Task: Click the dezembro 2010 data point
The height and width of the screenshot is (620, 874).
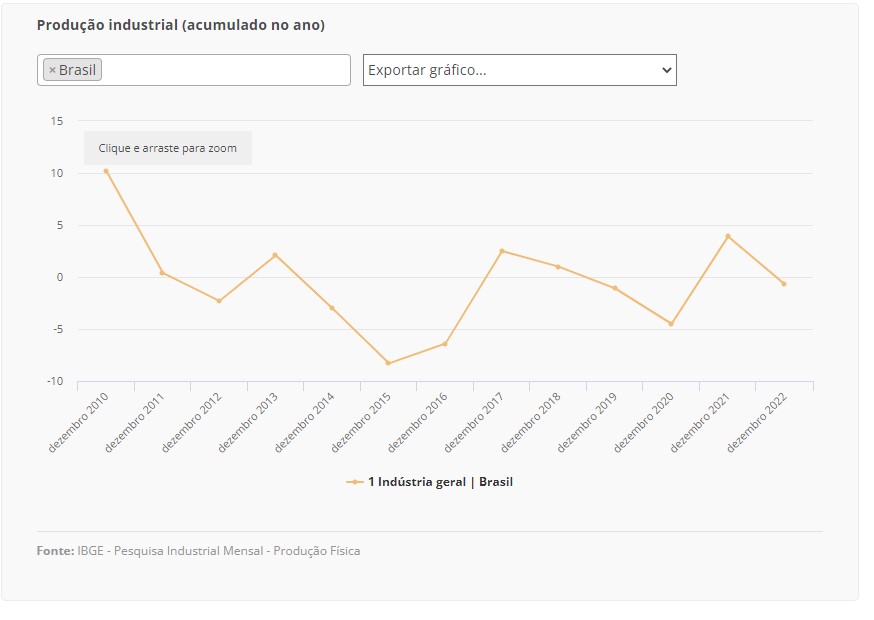Action: point(106,171)
